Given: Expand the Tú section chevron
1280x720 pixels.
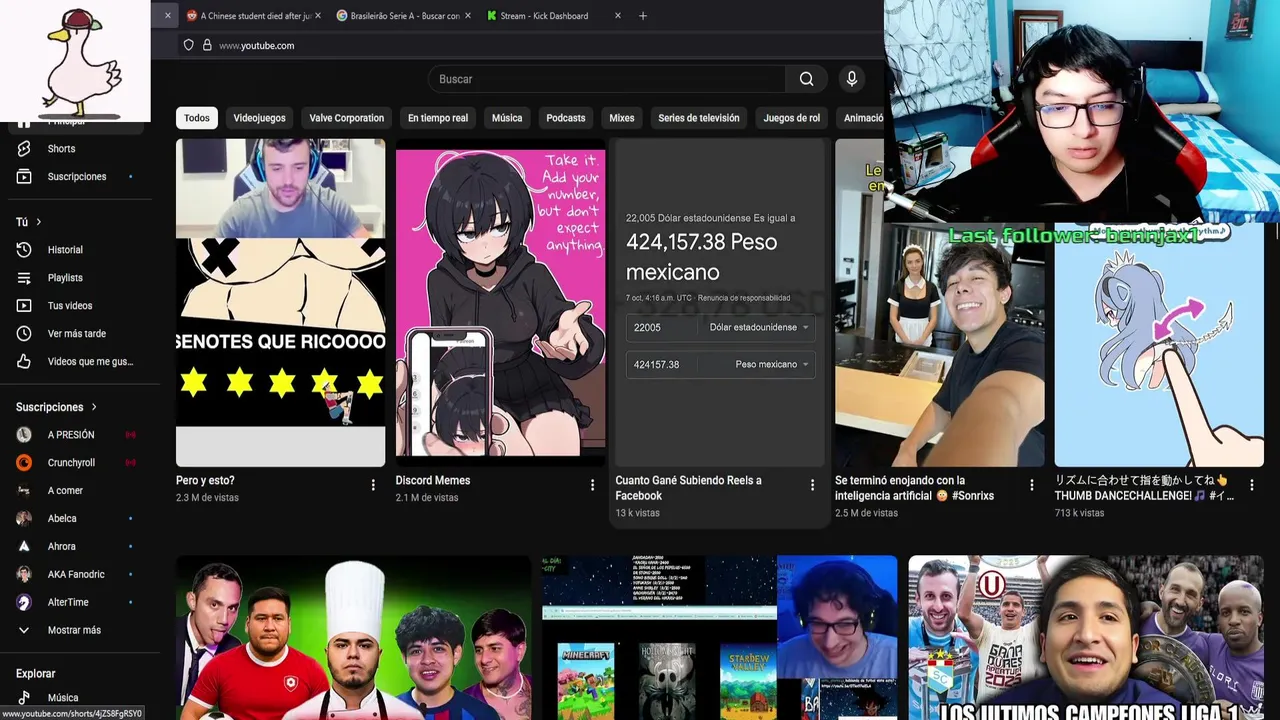Looking at the screenshot, I should coord(39,222).
